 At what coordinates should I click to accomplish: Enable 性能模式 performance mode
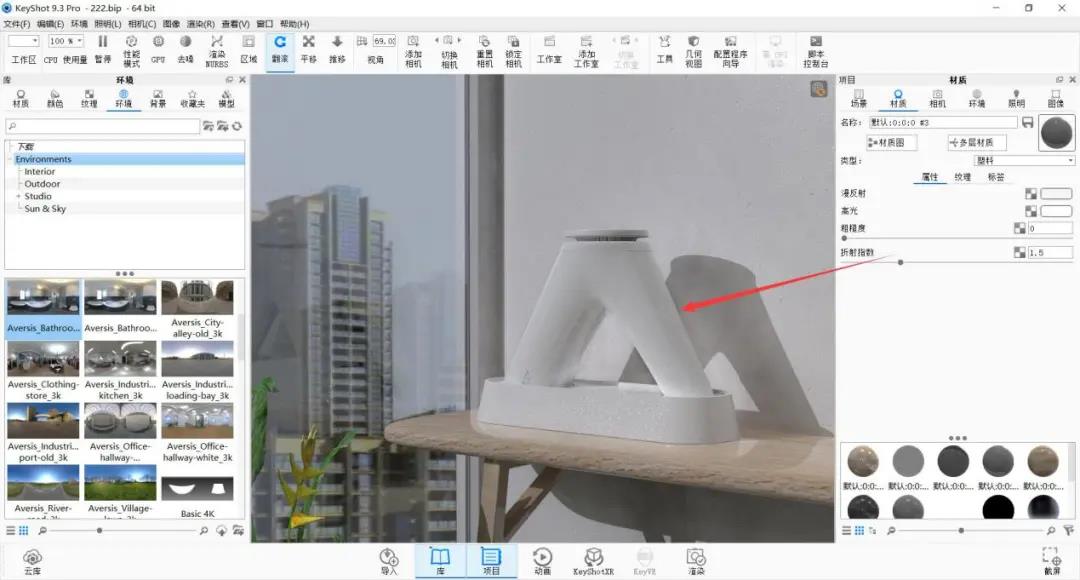[132, 51]
